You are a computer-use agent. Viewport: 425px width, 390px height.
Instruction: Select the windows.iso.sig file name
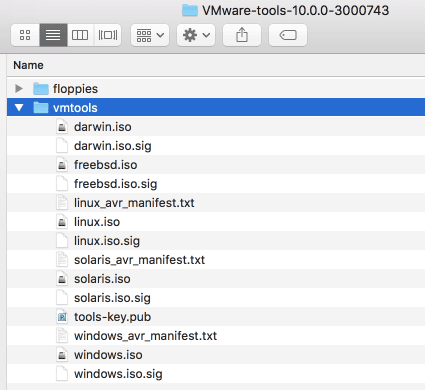coord(118,374)
